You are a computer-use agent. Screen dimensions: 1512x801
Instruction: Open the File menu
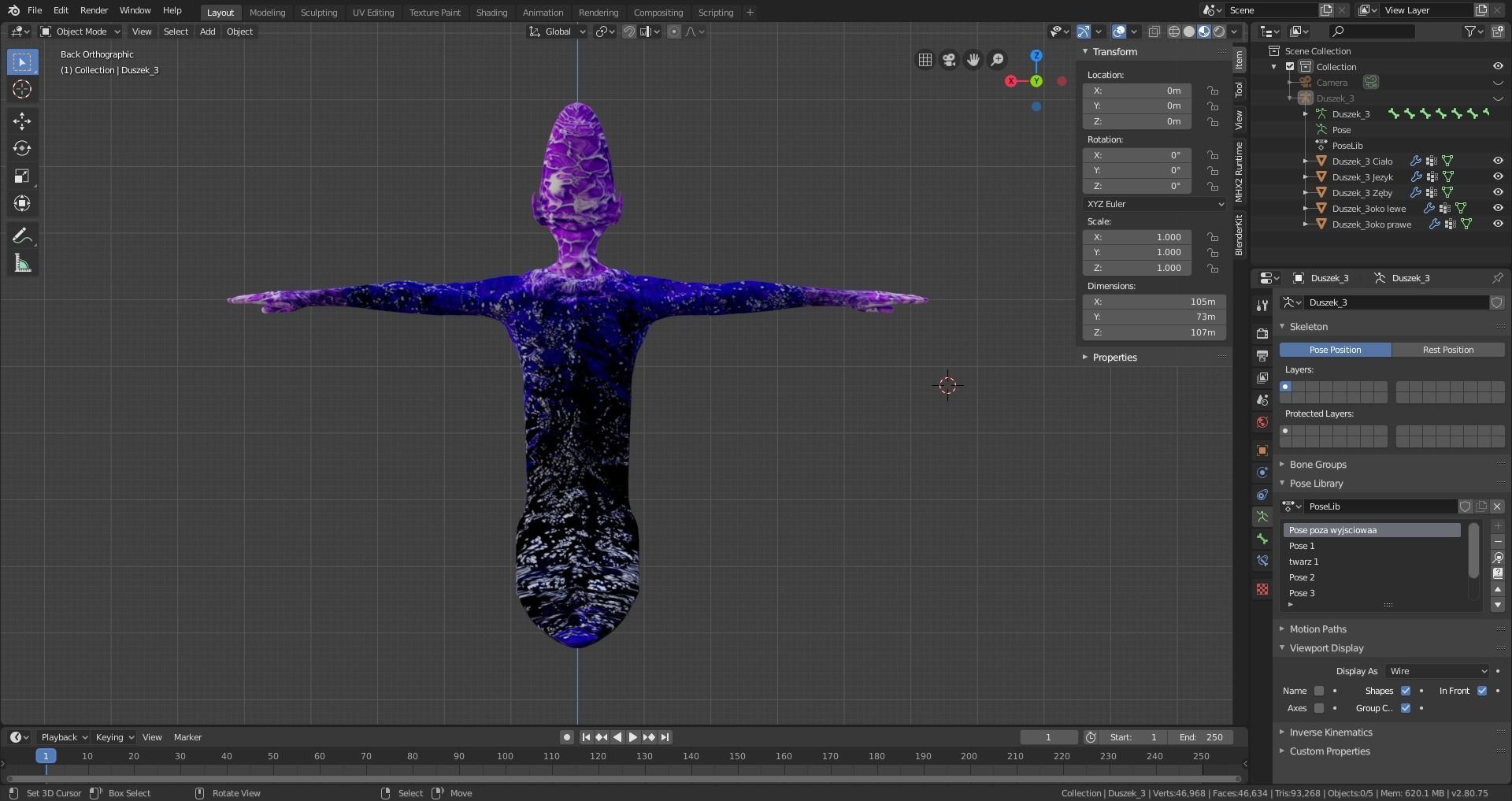point(35,10)
